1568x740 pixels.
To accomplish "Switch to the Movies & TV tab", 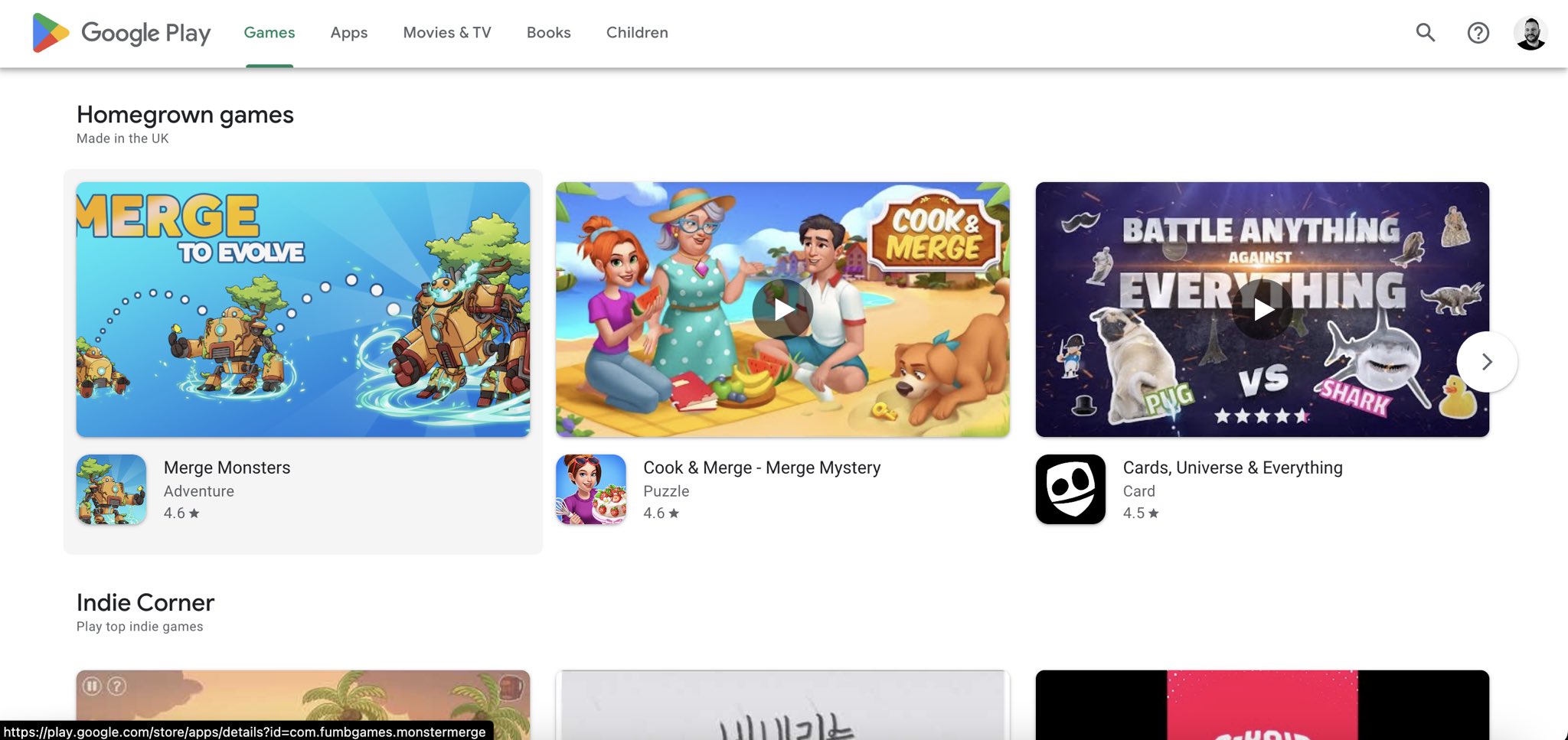I will click(447, 33).
